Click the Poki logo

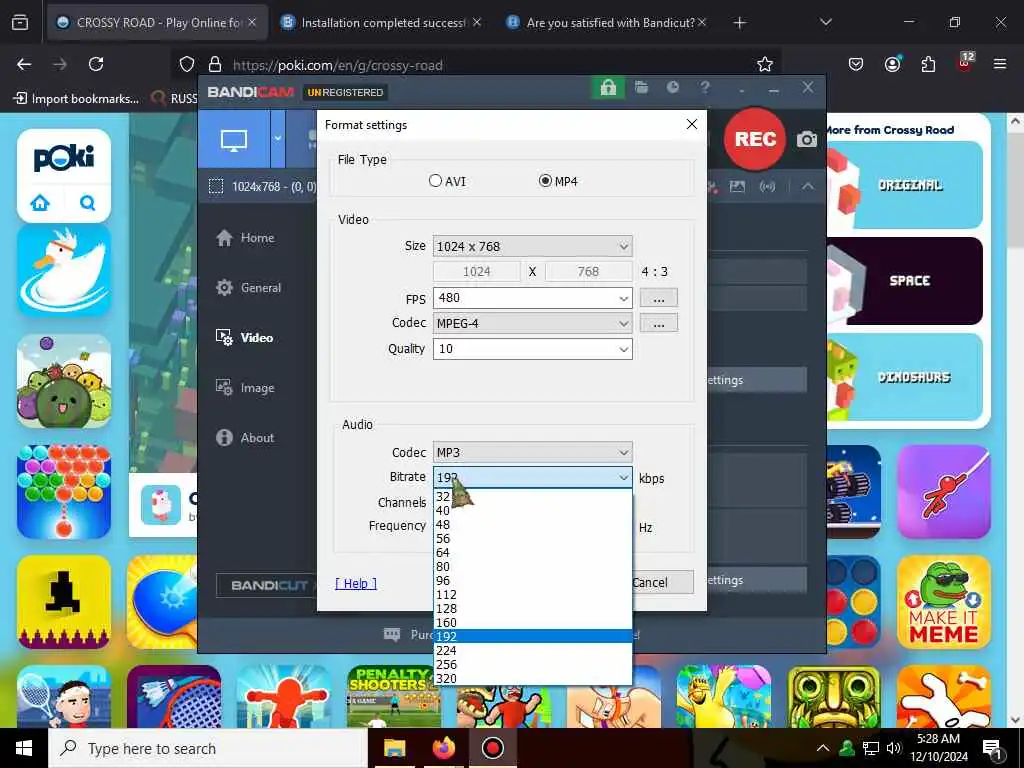point(63,158)
